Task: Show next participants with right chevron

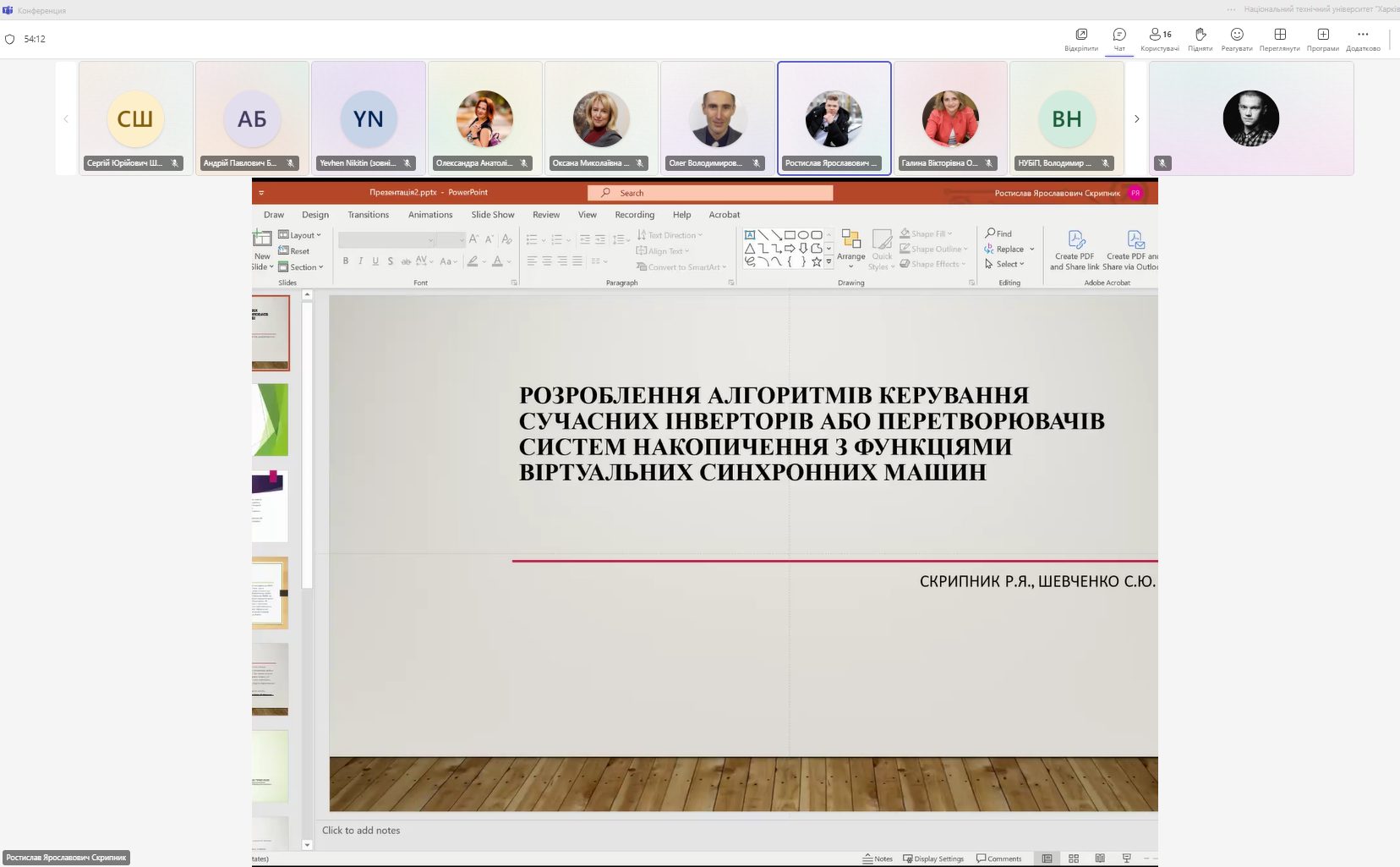Action: (x=1137, y=119)
